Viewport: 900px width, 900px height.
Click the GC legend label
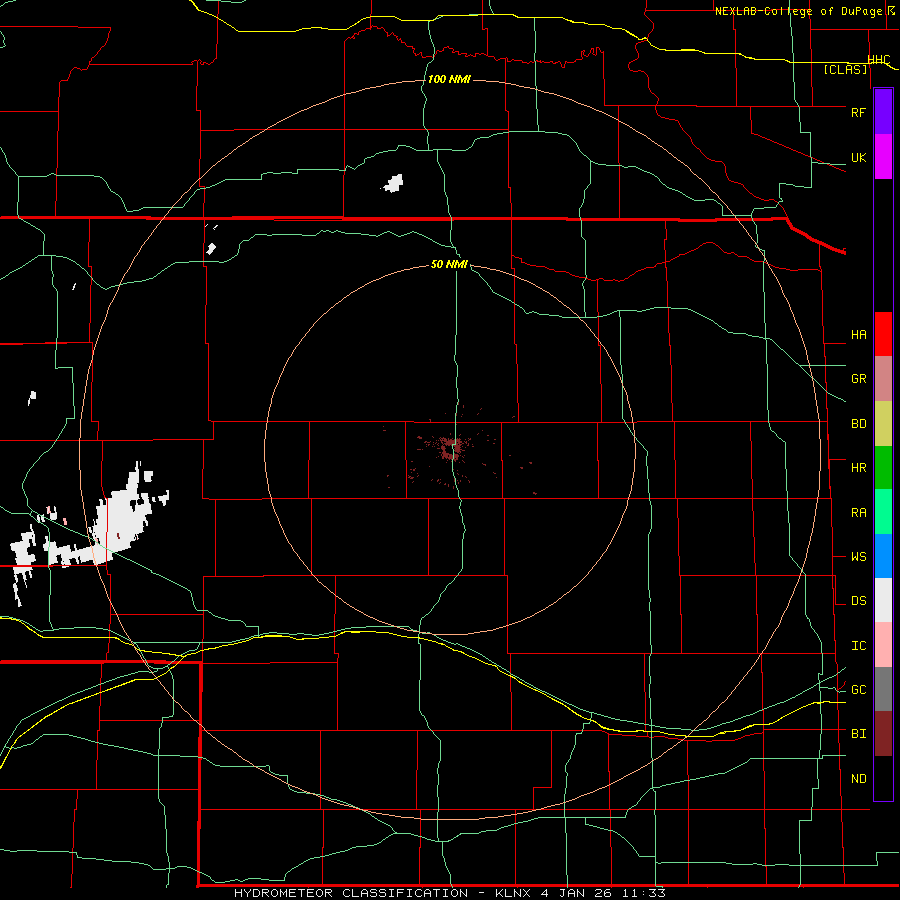(858, 690)
